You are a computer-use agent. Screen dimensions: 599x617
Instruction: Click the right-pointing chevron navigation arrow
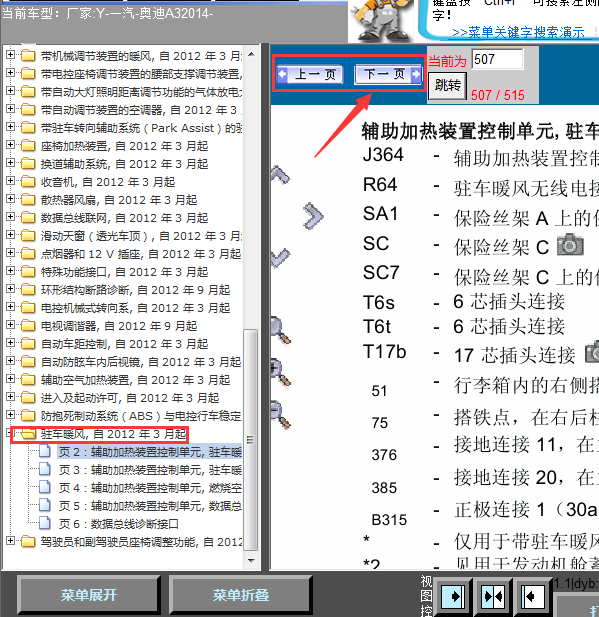click(x=313, y=216)
